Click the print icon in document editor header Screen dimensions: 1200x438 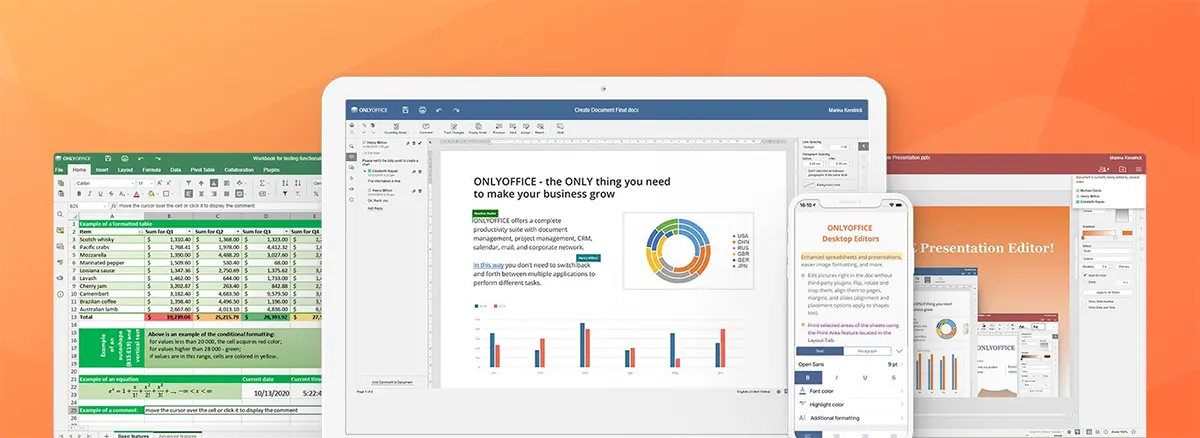coord(422,110)
